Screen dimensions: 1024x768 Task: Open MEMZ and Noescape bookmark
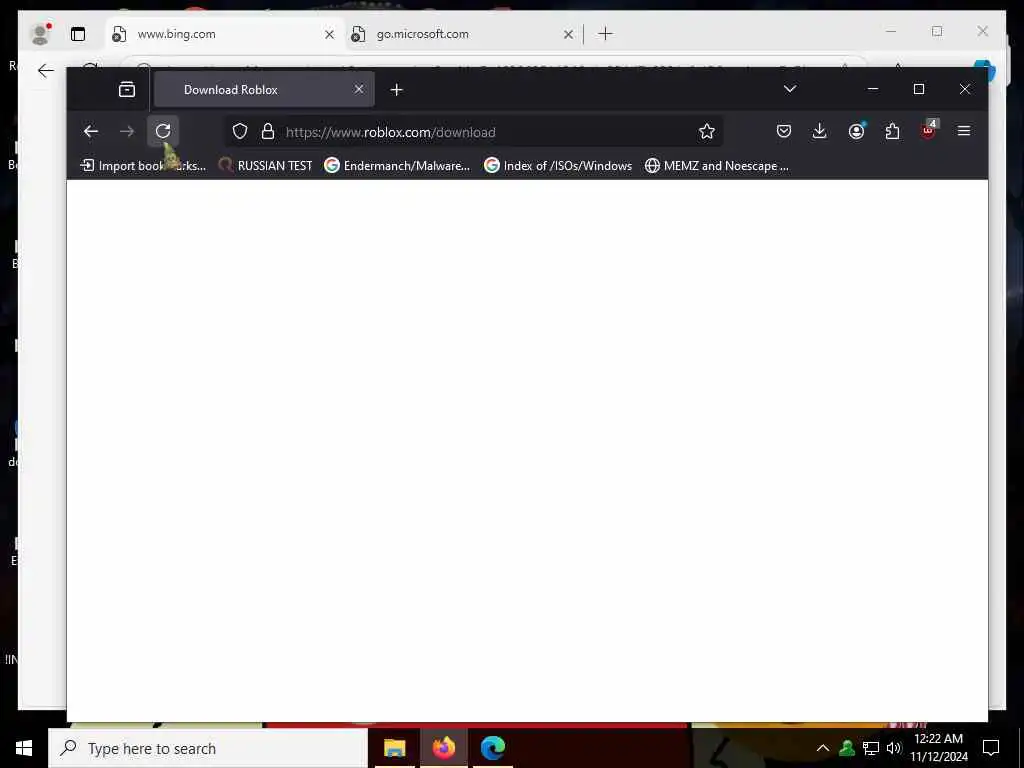coord(717,166)
